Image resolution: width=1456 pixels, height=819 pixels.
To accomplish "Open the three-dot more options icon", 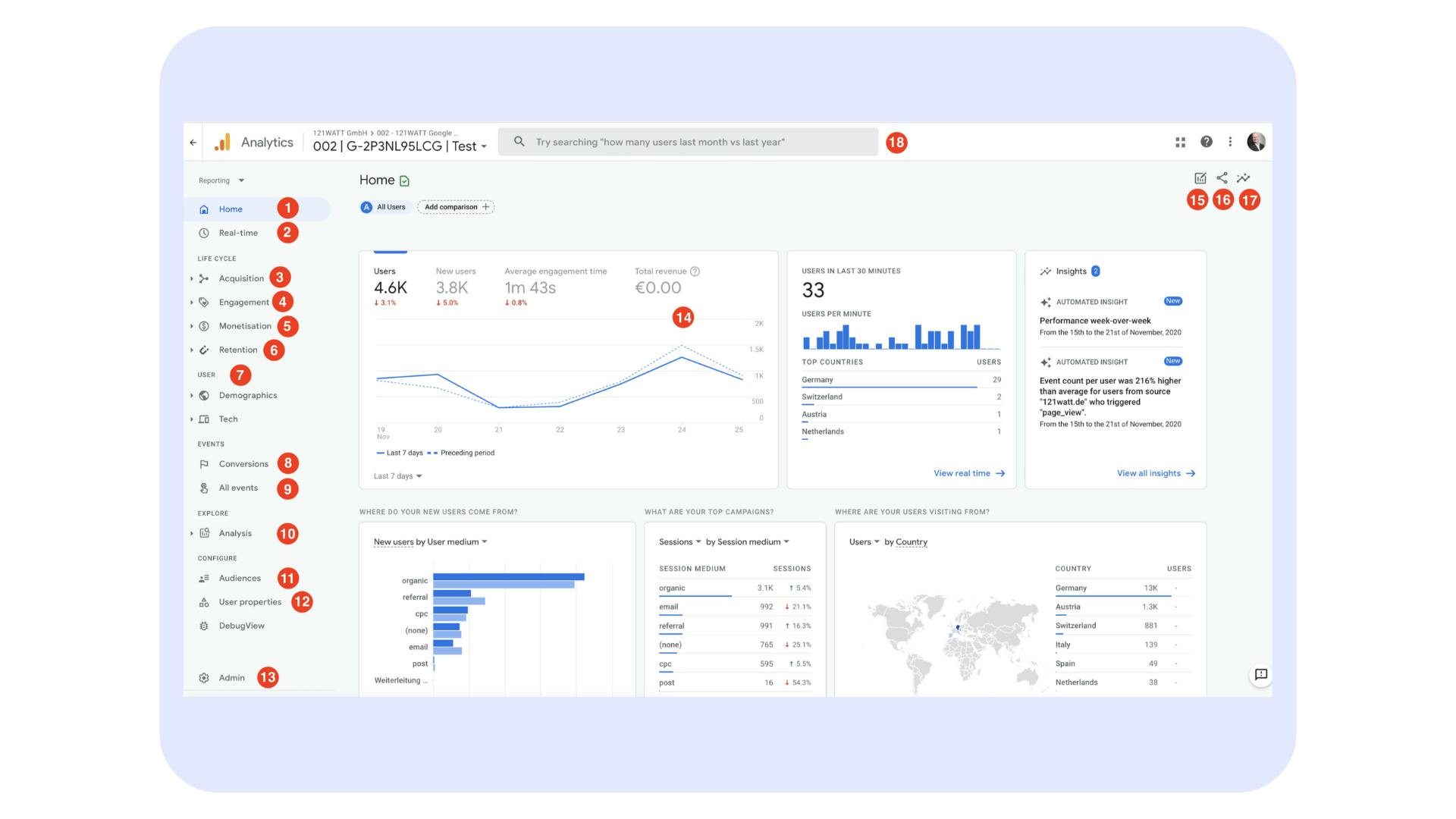I will pos(1230,142).
